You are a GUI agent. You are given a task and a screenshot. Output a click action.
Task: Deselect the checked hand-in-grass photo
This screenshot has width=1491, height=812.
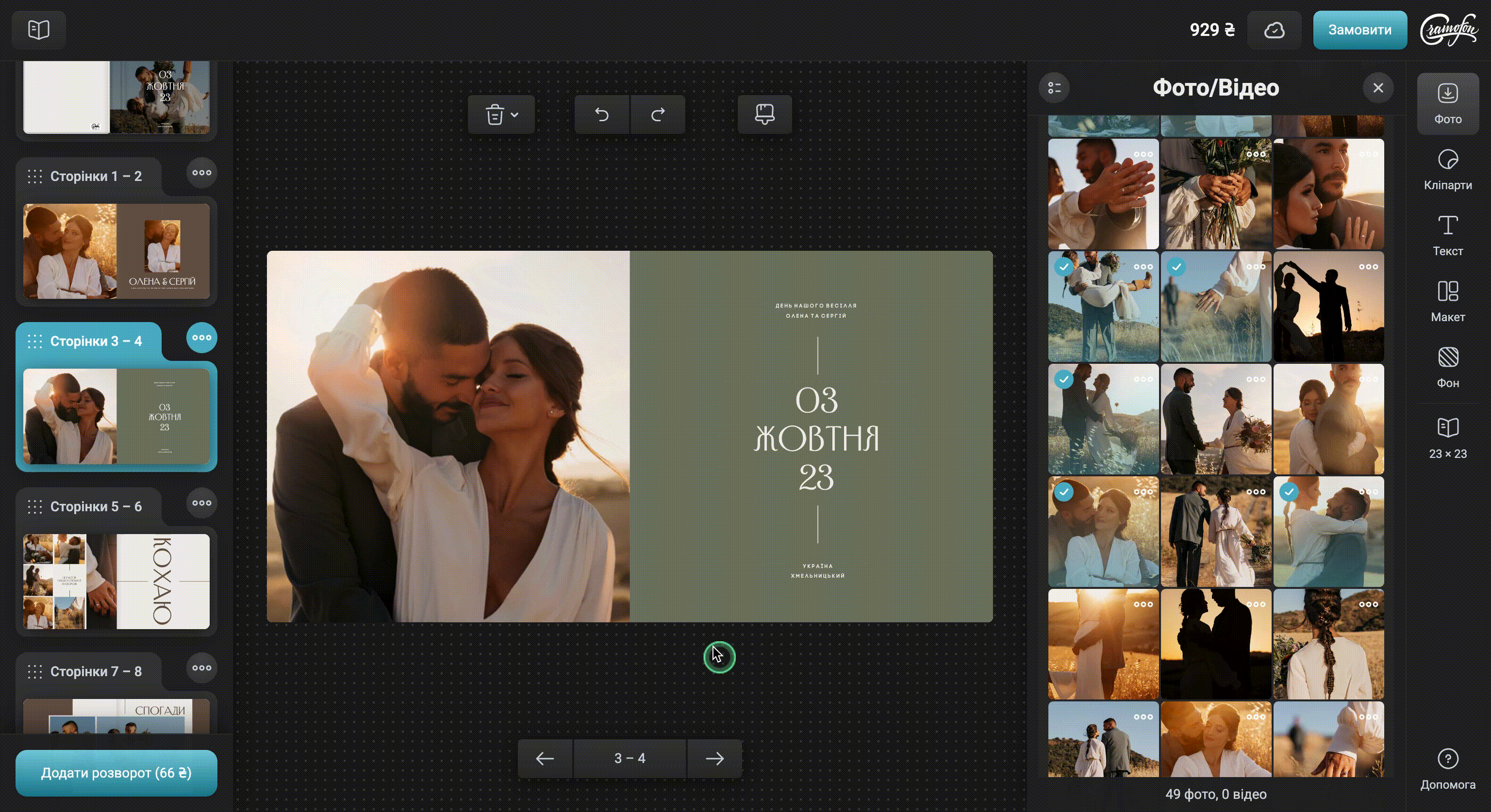tap(1176, 267)
